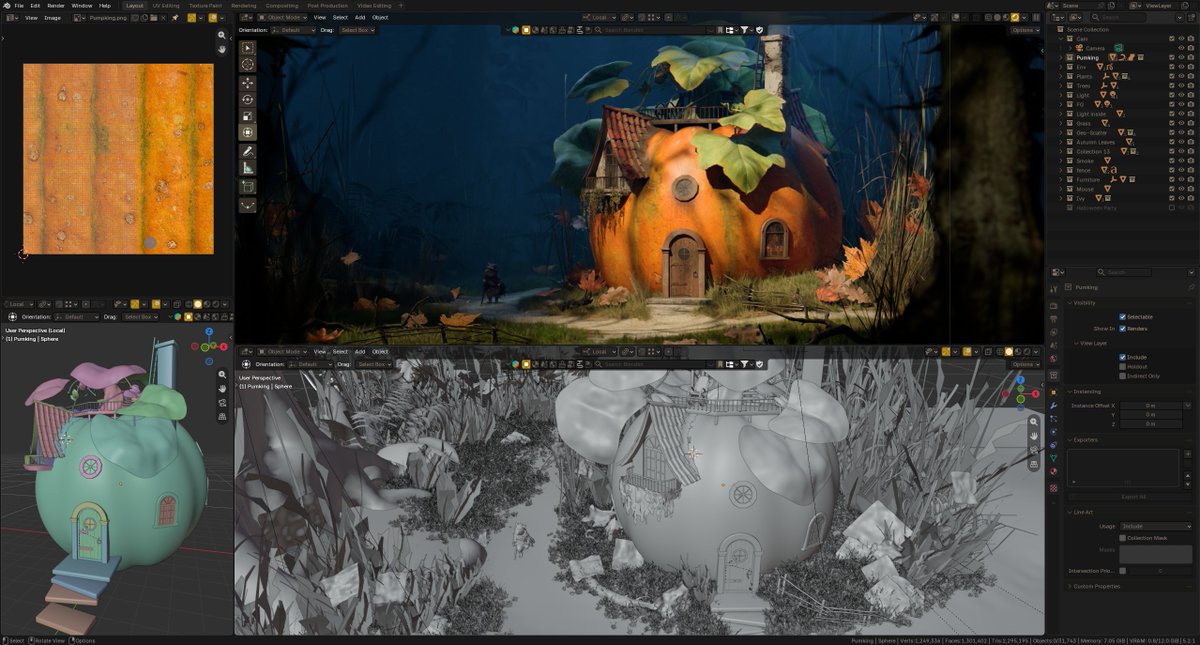Click zoom magnifier gizmo in bottom viewport
Screen dimensions: 1200x645
point(1034,422)
